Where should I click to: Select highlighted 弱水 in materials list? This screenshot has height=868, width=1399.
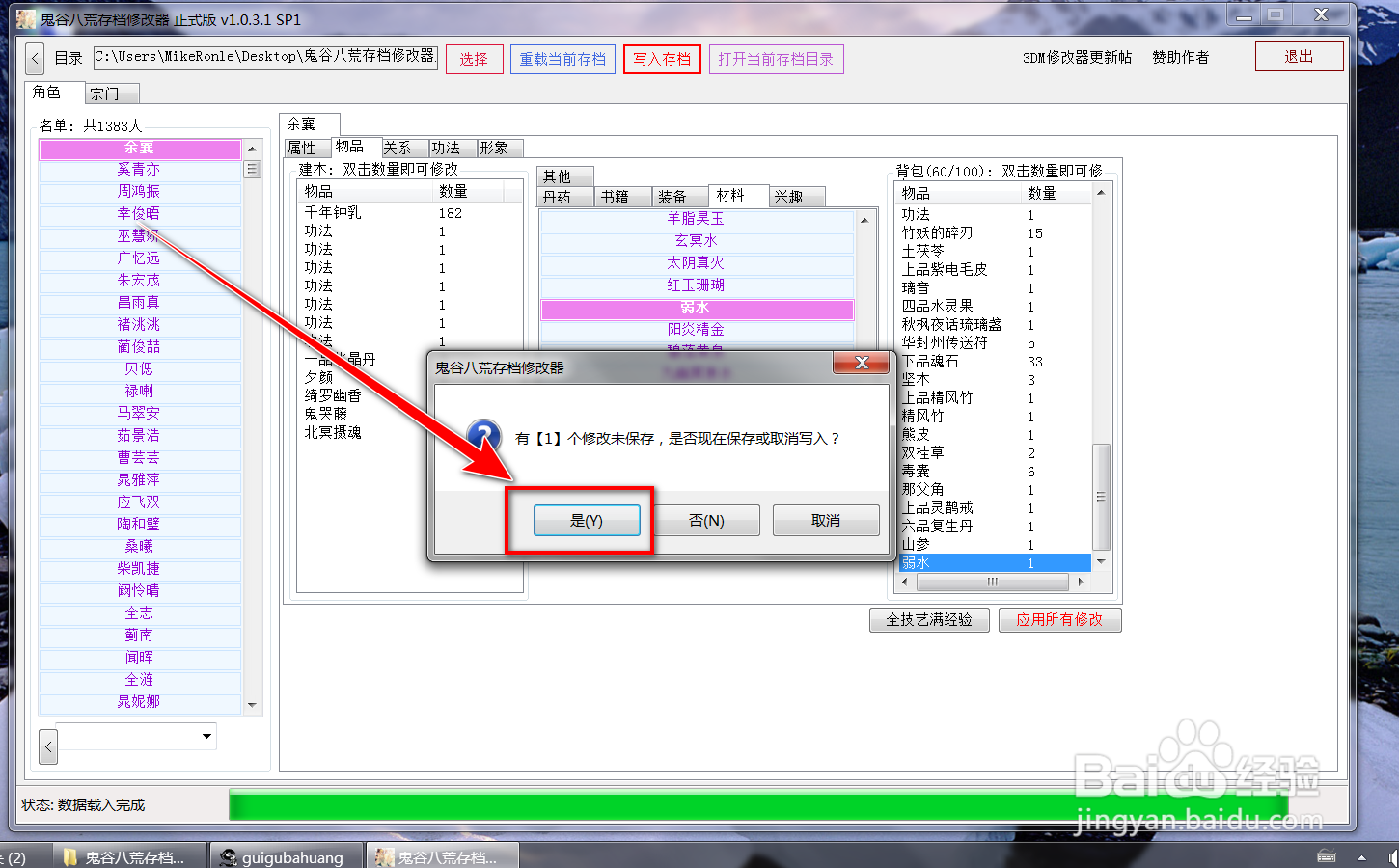coord(696,308)
